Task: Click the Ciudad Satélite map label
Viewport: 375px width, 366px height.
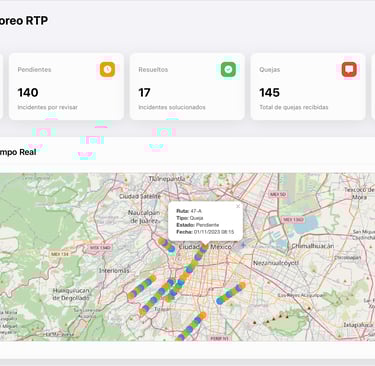Action: [x=140, y=196]
